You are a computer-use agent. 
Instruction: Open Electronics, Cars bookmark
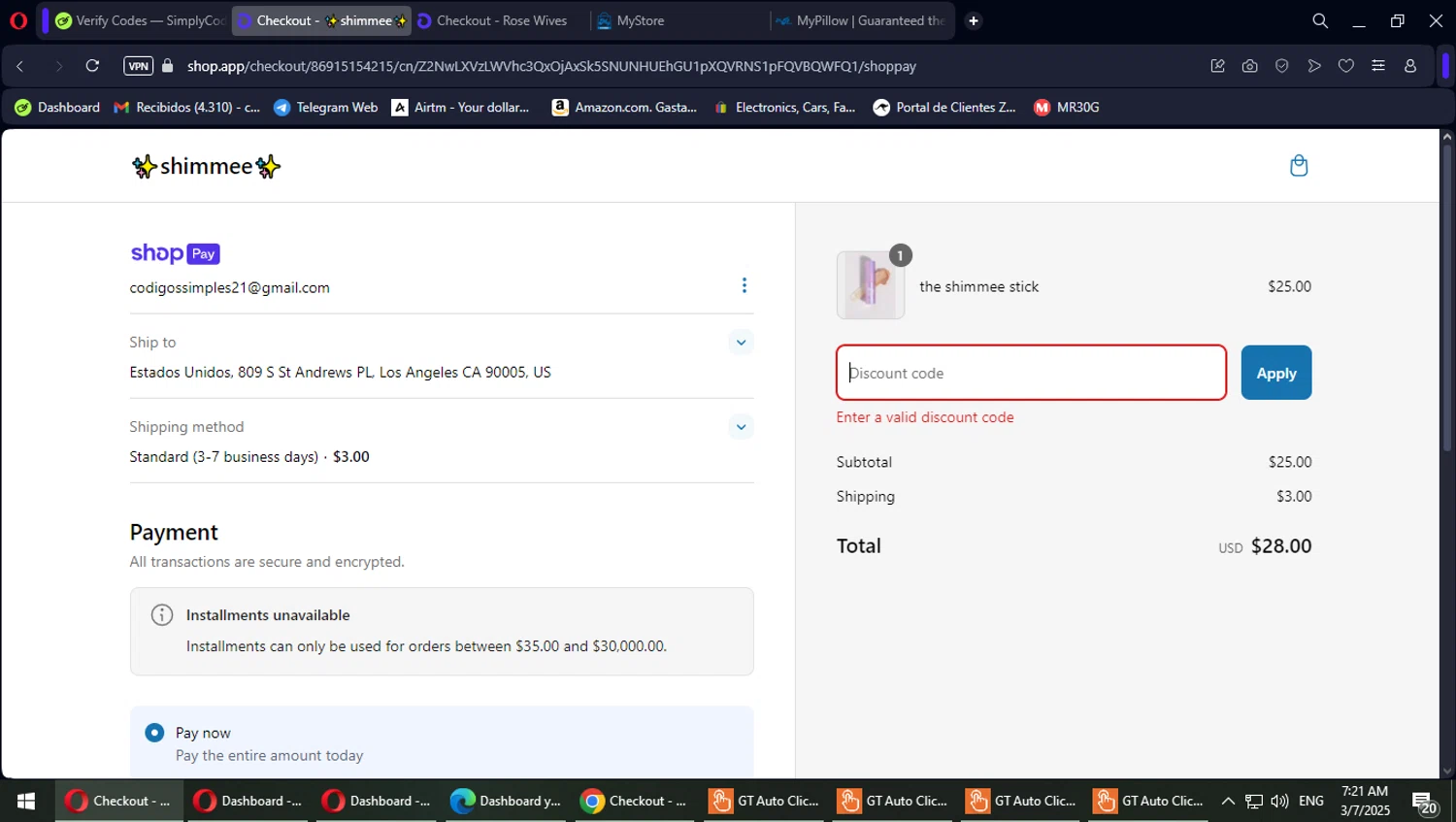point(784,108)
